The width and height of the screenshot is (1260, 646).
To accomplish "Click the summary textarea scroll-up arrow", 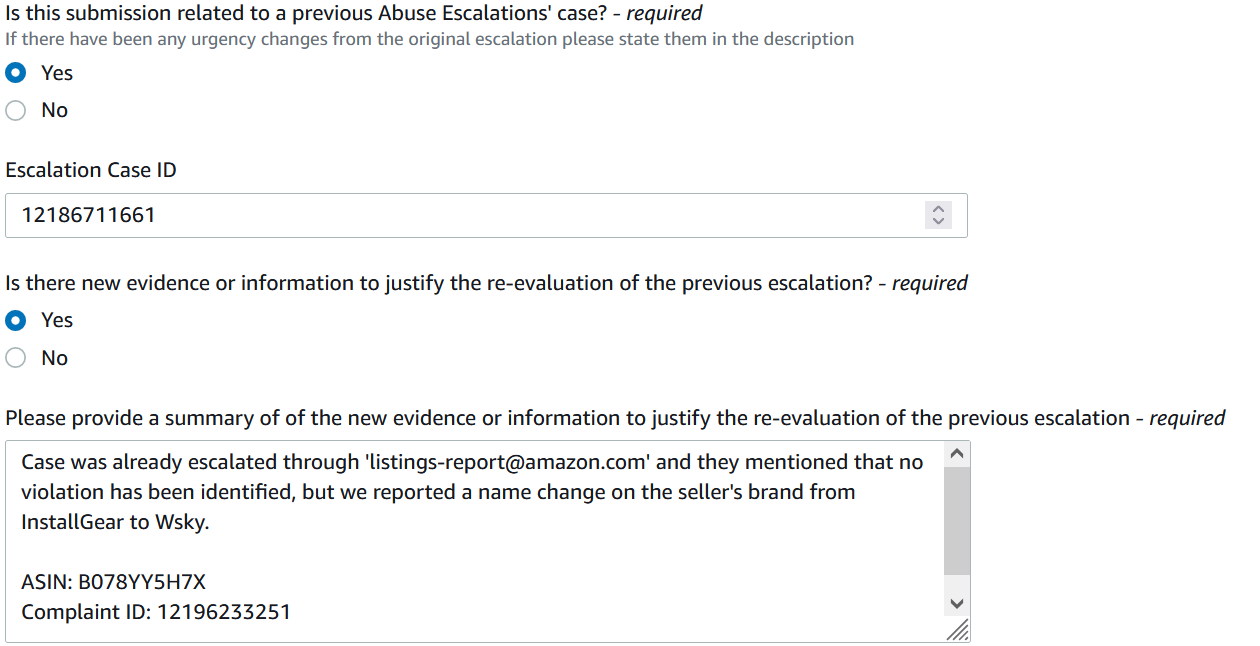I will (957, 454).
